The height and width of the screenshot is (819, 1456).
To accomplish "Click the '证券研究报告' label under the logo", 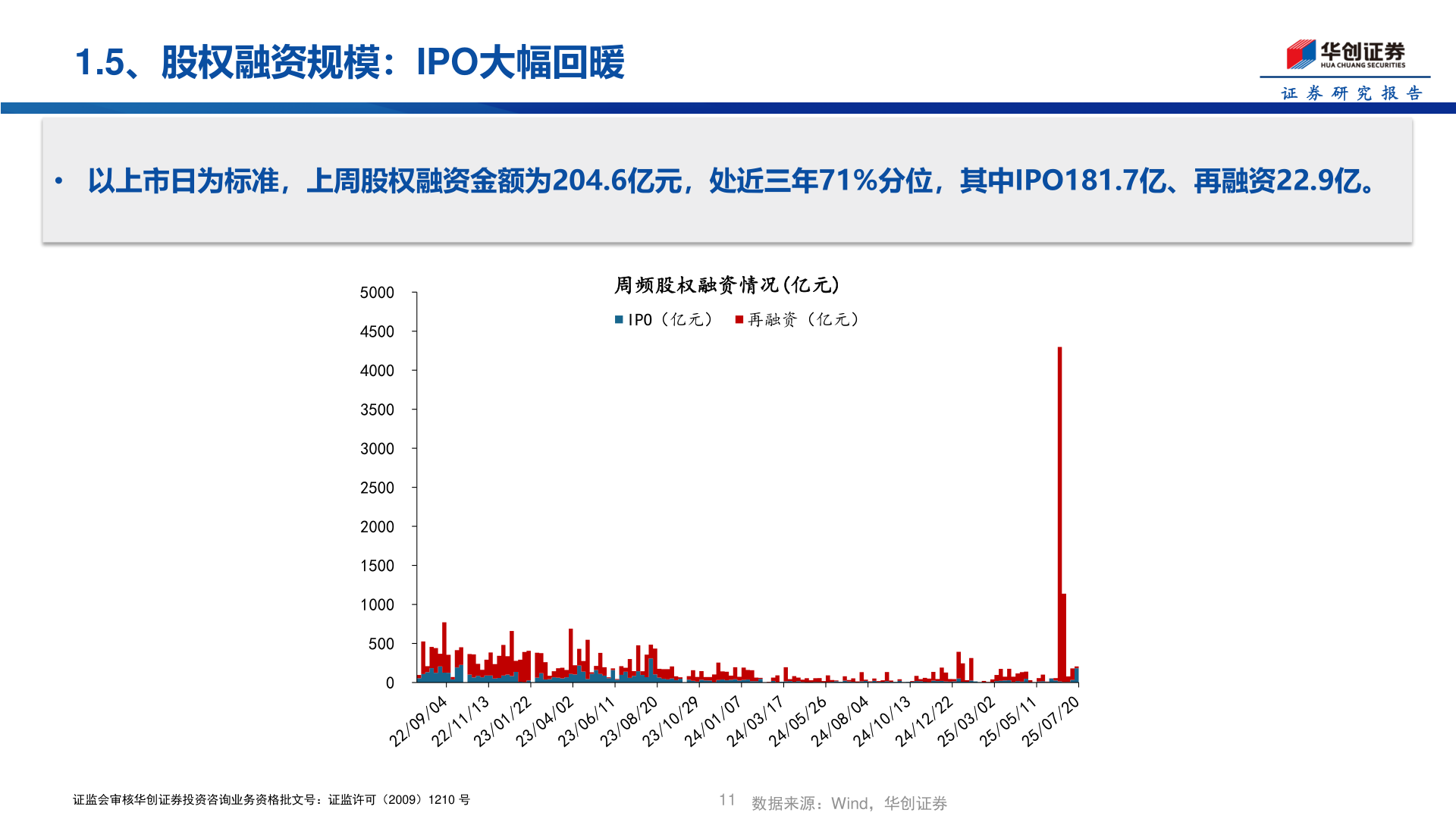I will (1351, 93).
